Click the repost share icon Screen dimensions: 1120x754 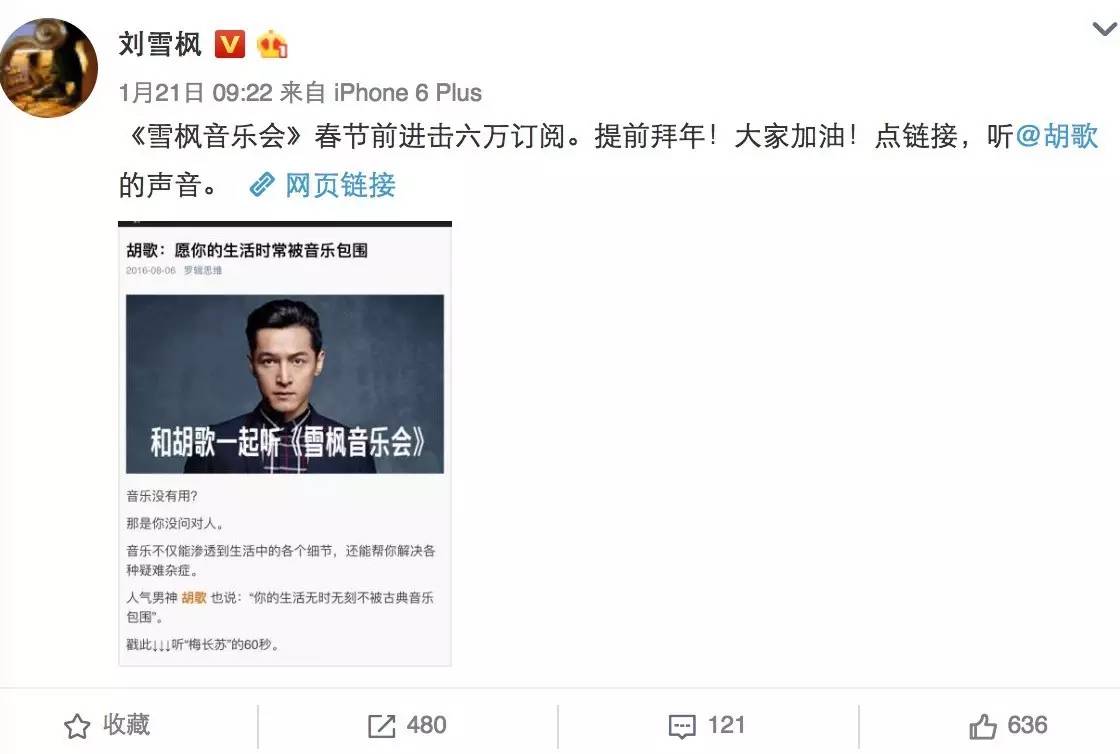click(381, 726)
